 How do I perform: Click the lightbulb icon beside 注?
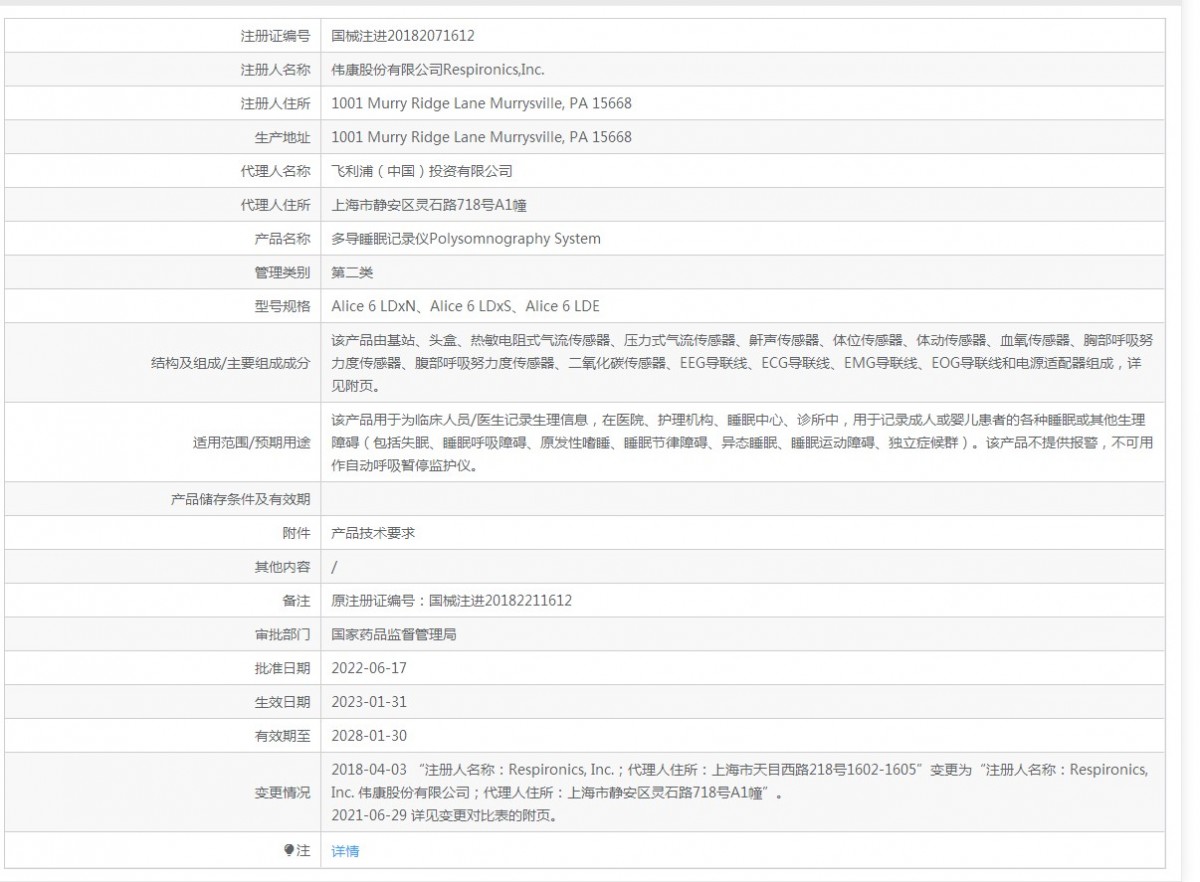point(289,850)
